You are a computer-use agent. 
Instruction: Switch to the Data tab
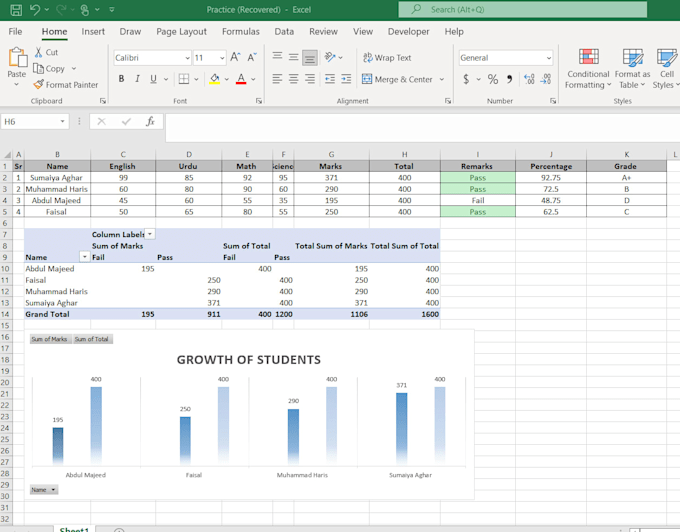[284, 32]
